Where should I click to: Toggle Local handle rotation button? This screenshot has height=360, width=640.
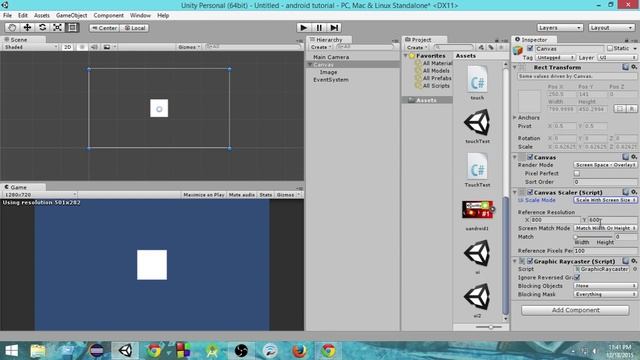coord(134,28)
